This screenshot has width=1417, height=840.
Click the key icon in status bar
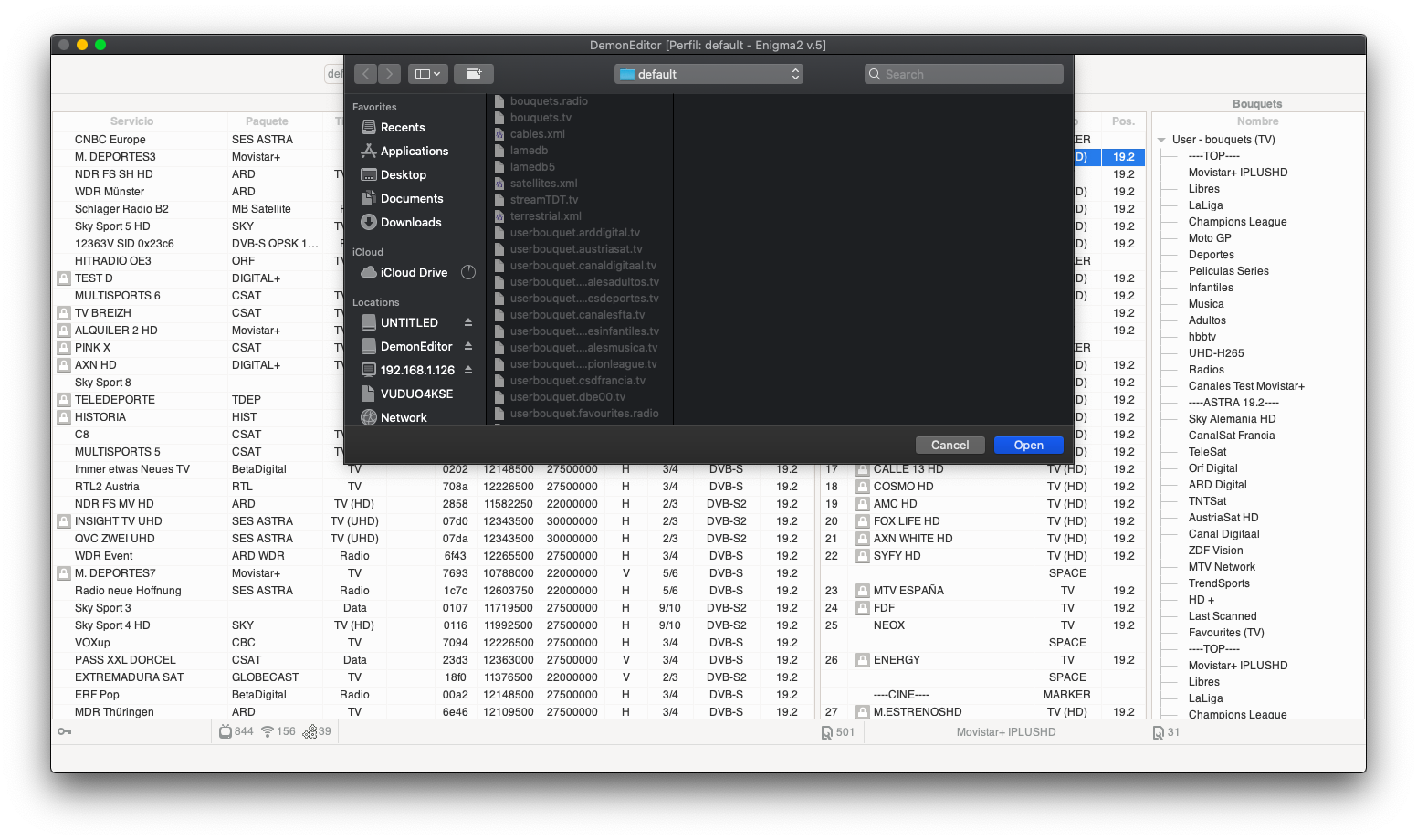(x=65, y=731)
